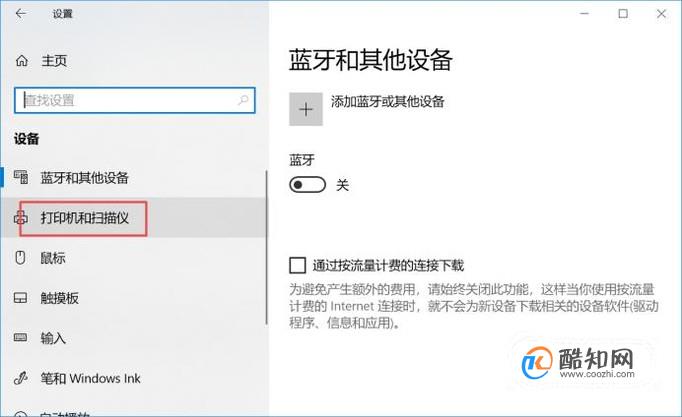Click the 查找设置 search field

(135, 100)
